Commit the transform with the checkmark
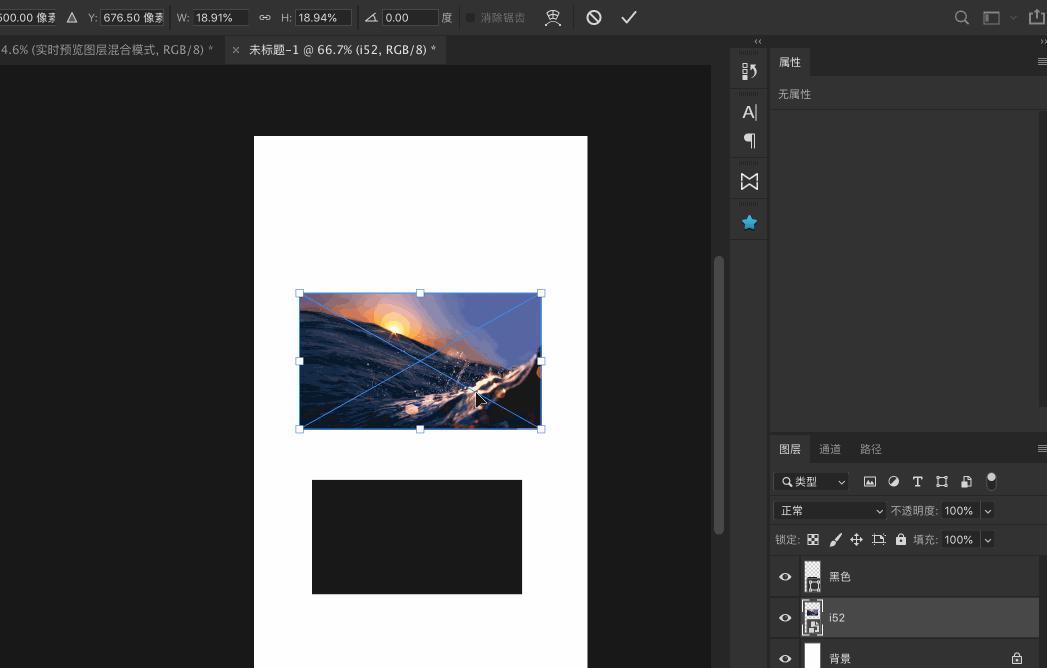Viewport: 1047px width, 668px height. point(629,17)
